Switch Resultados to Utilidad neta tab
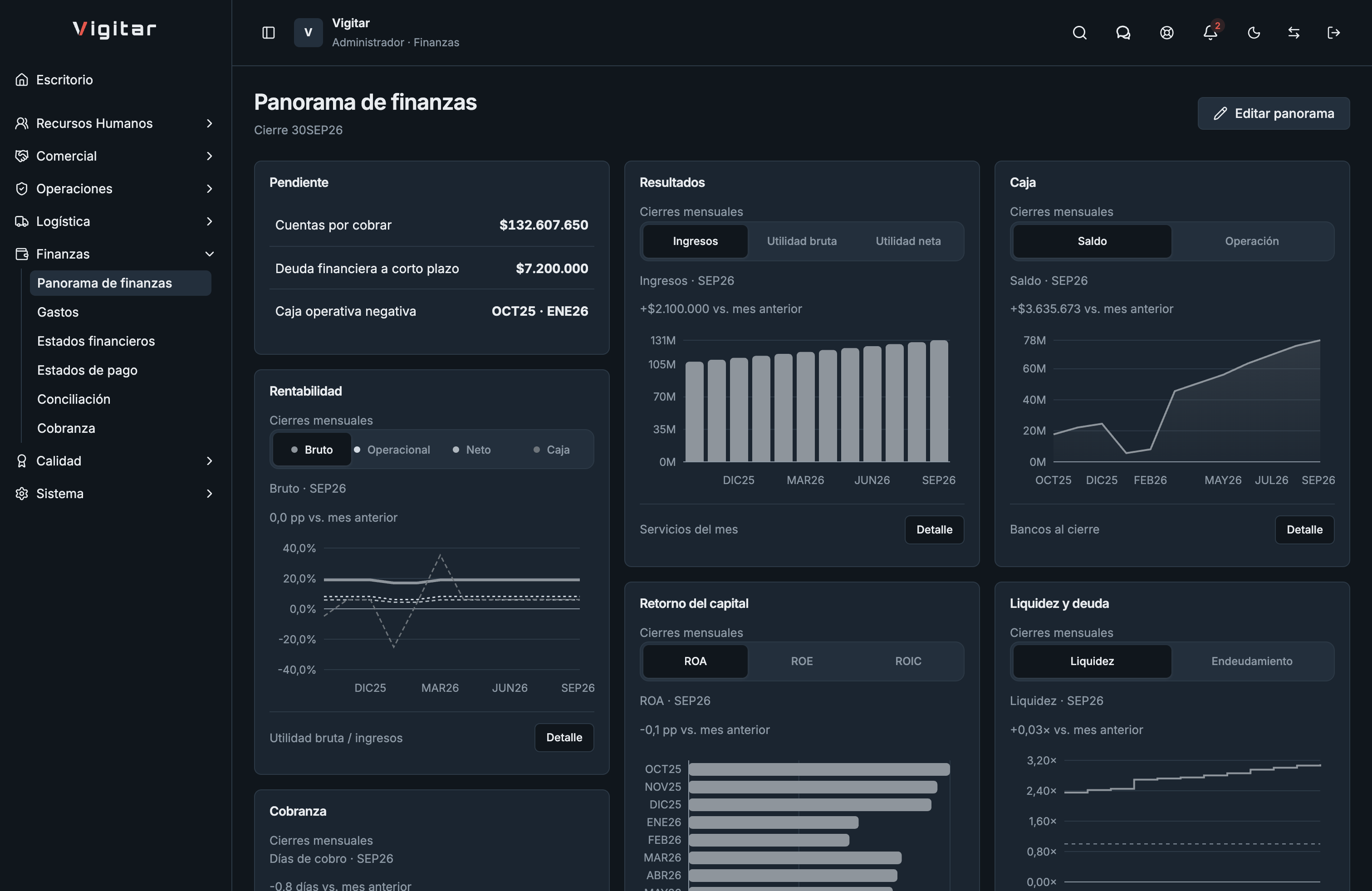The height and width of the screenshot is (891, 1372). 908,241
